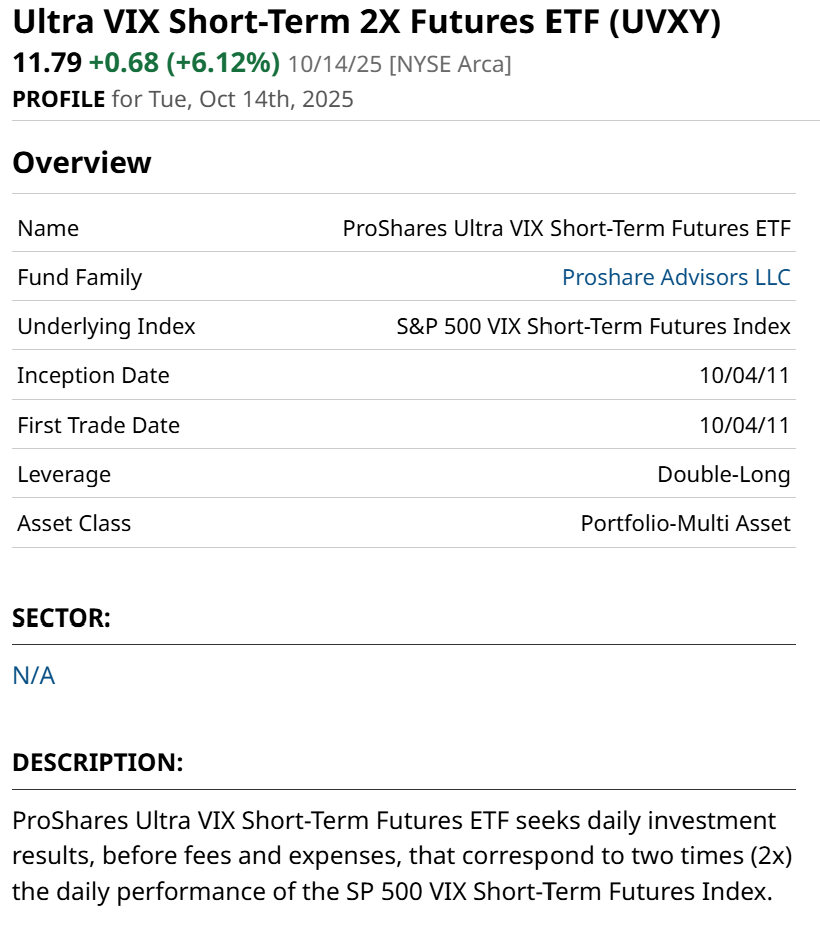Click the Ultra VIX Short-Term 2X Futures ETF title

(366, 22)
